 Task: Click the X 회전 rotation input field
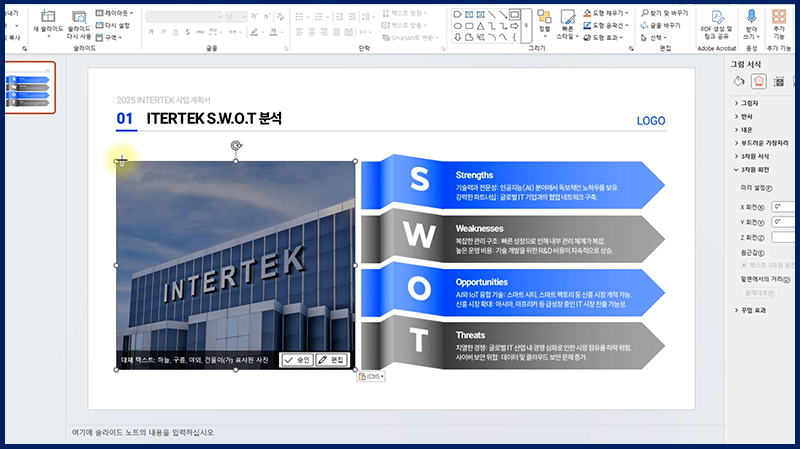784,207
